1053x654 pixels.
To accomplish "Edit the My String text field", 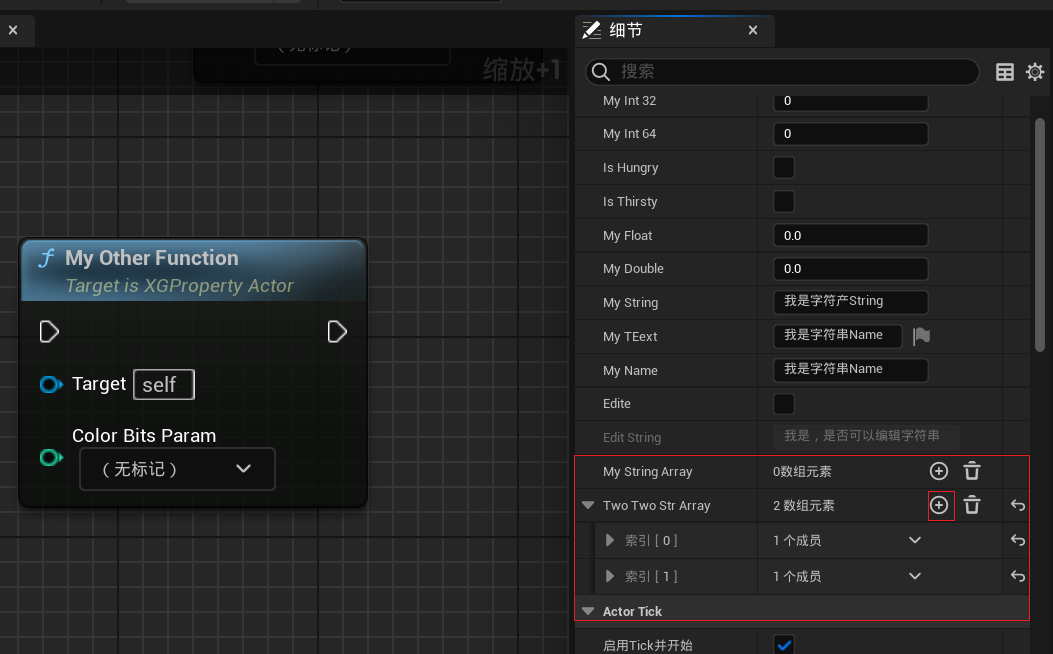I will 851,301.
